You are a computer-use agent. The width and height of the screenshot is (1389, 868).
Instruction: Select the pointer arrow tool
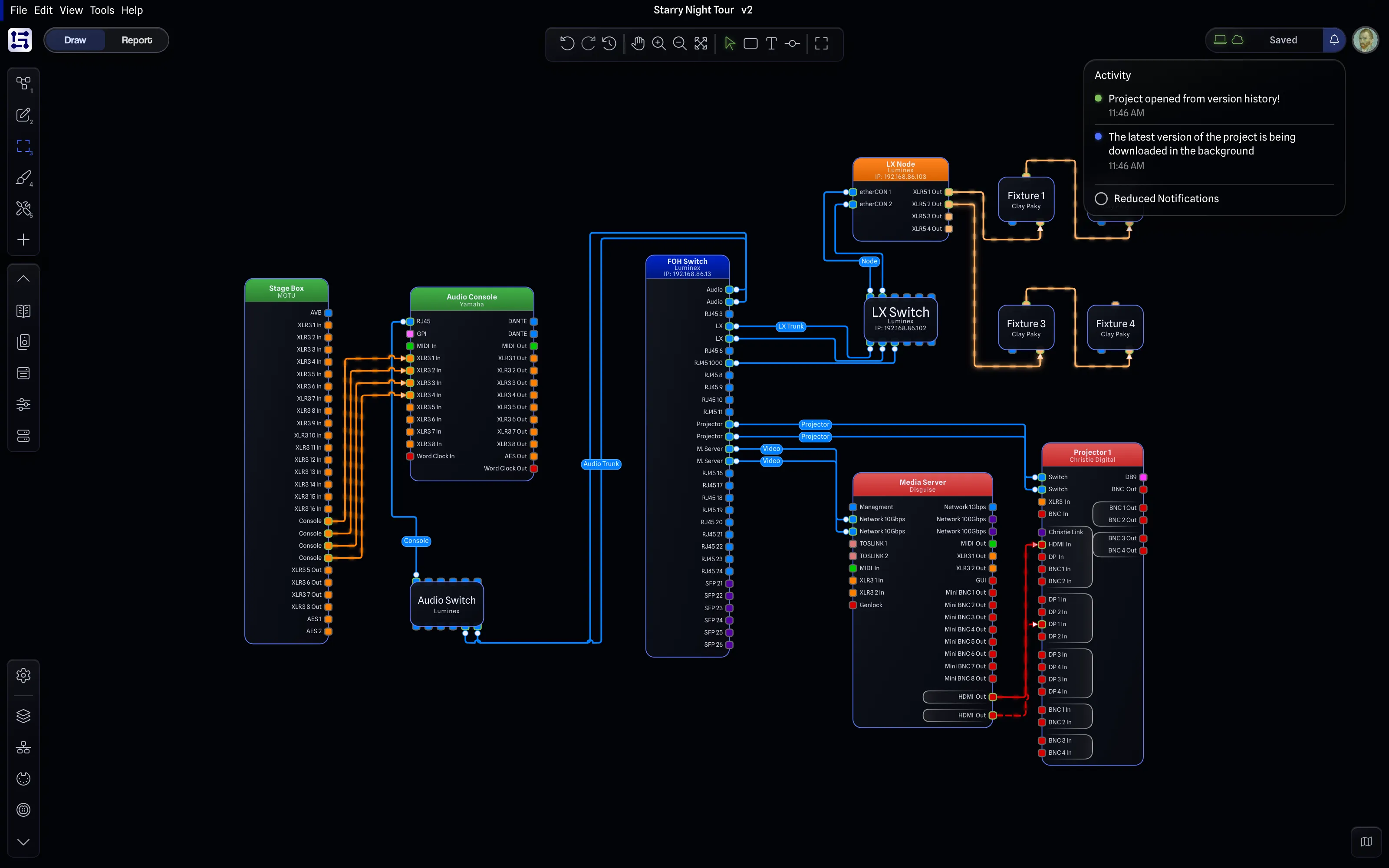click(x=730, y=43)
